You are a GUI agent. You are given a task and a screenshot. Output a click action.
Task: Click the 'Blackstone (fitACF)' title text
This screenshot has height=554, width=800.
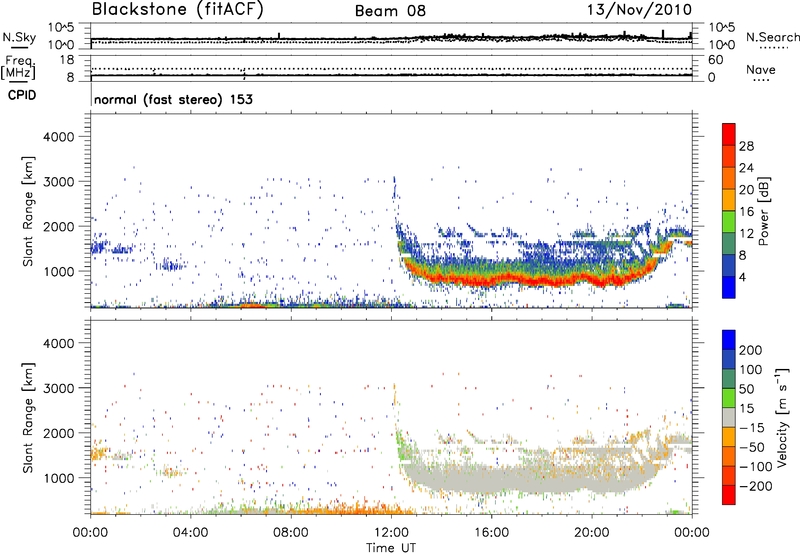(x=178, y=10)
